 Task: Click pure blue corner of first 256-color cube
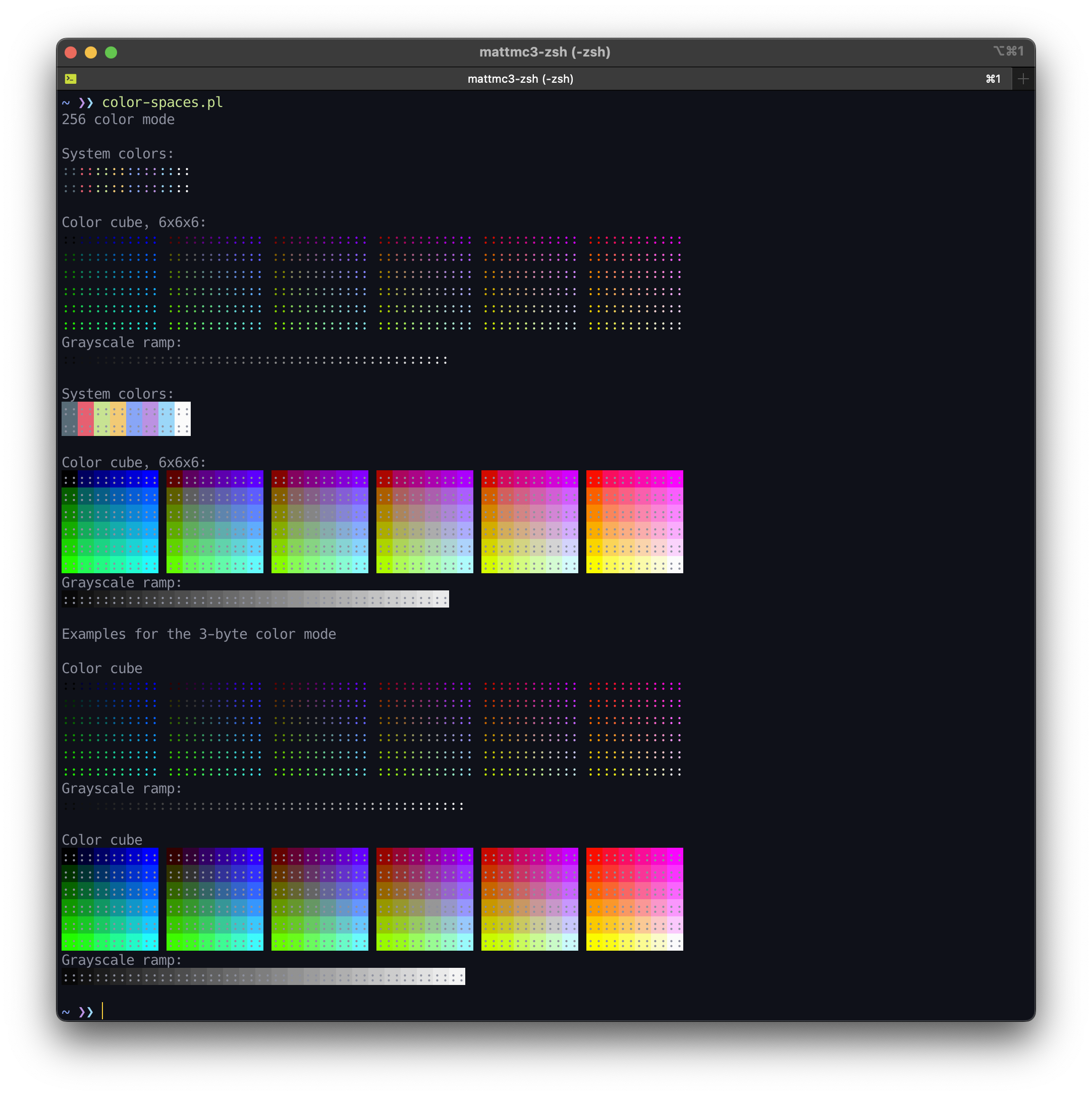(x=150, y=479)
